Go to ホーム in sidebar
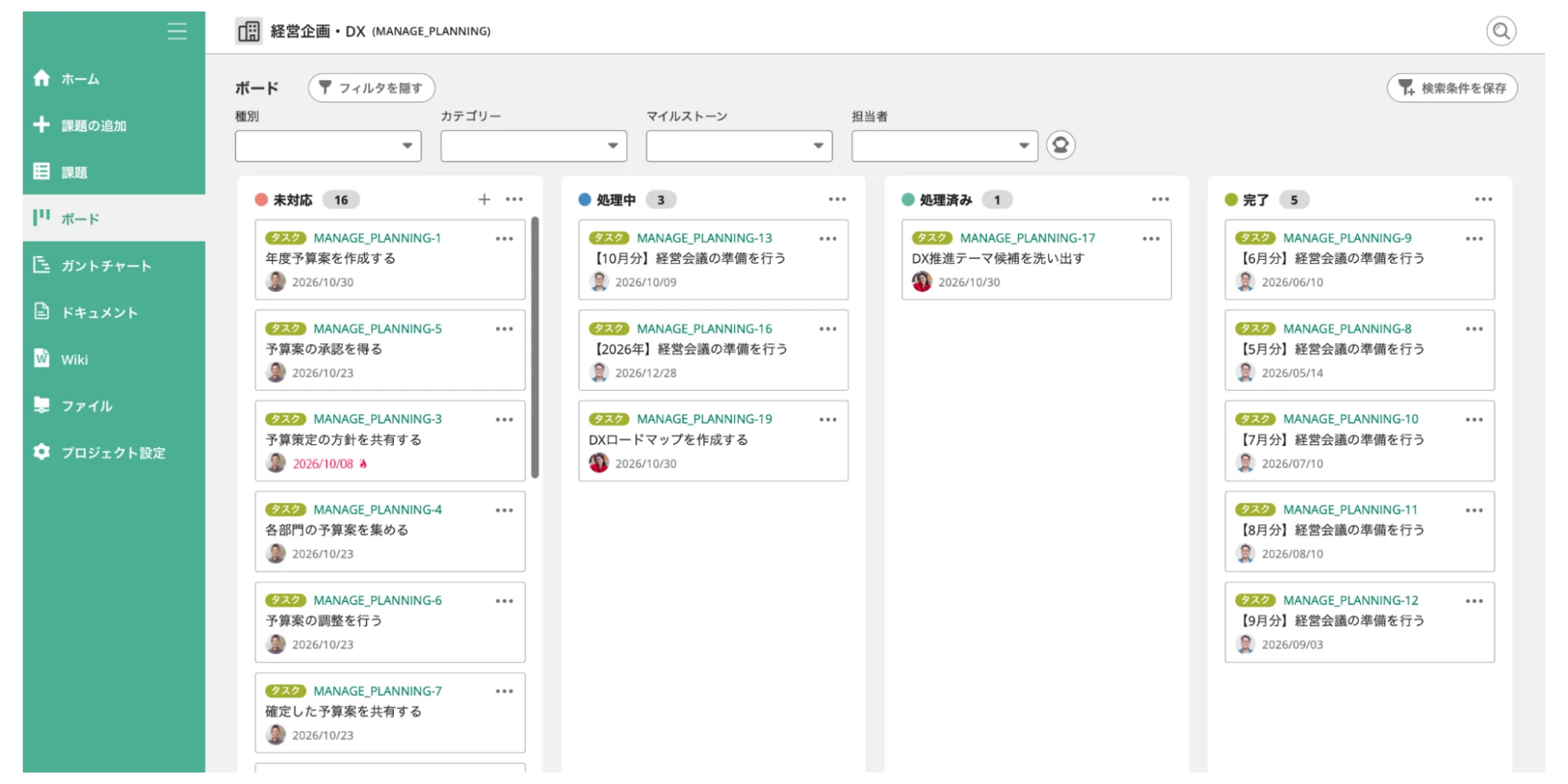The image size is (1568, 784). (114, 78)
